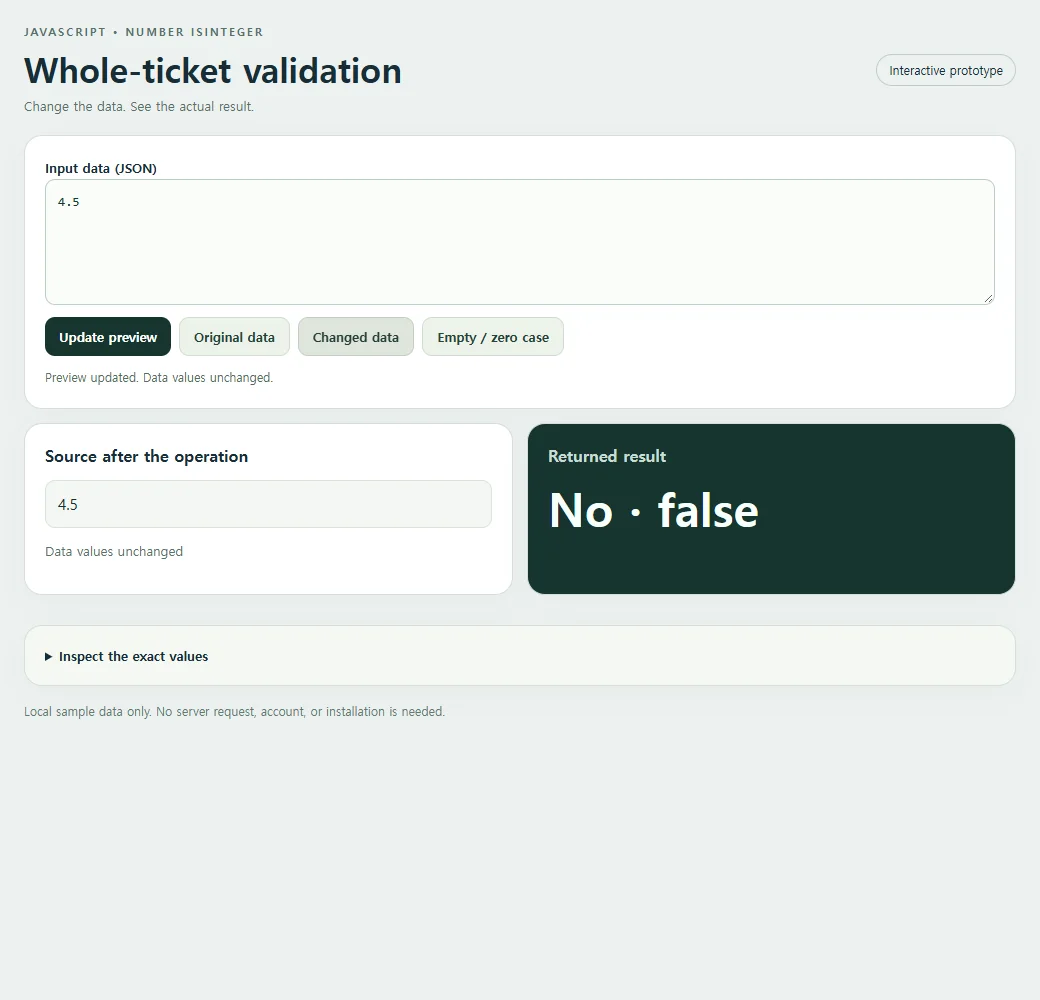Click the JavaScript Number isInteger eyebrow text
This screenshot has height=1000, width=1040.
tap(143, 32)
